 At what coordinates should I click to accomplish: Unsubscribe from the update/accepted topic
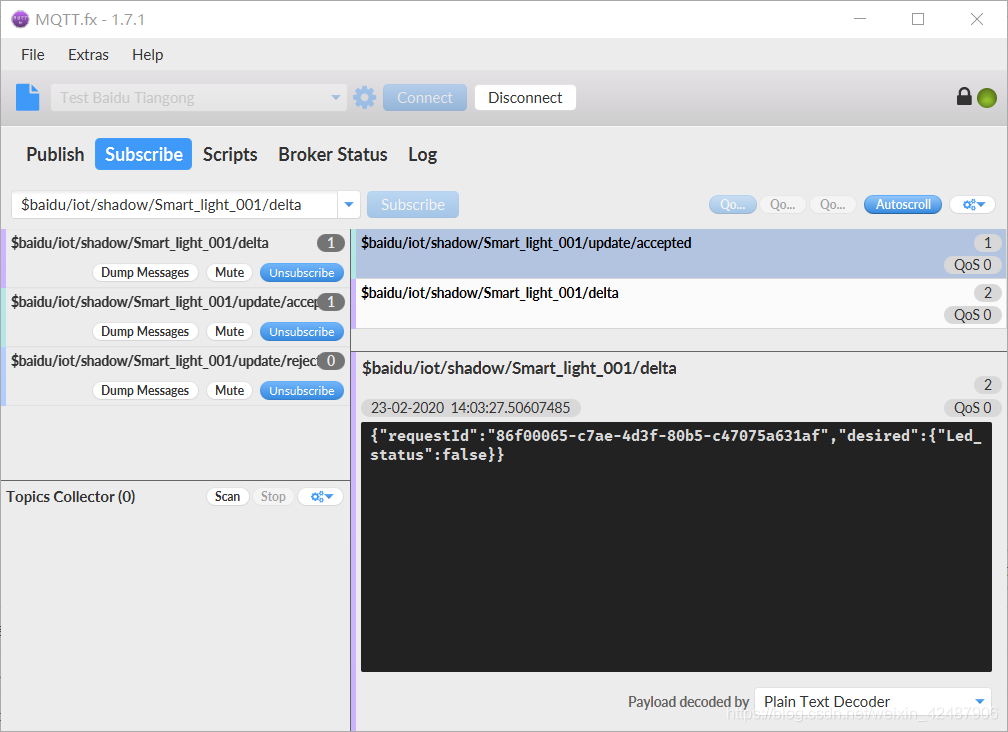click(x=302, y=332)
